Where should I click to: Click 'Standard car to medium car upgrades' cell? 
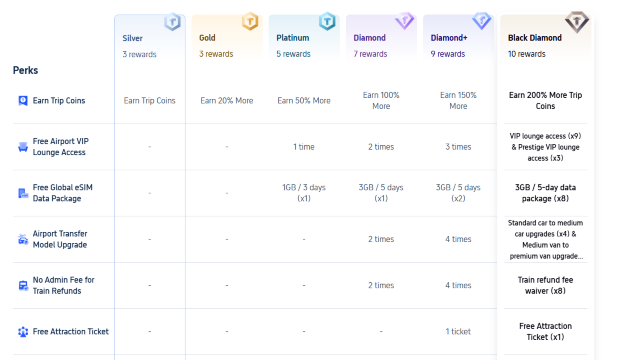click(x=545, y=239)
